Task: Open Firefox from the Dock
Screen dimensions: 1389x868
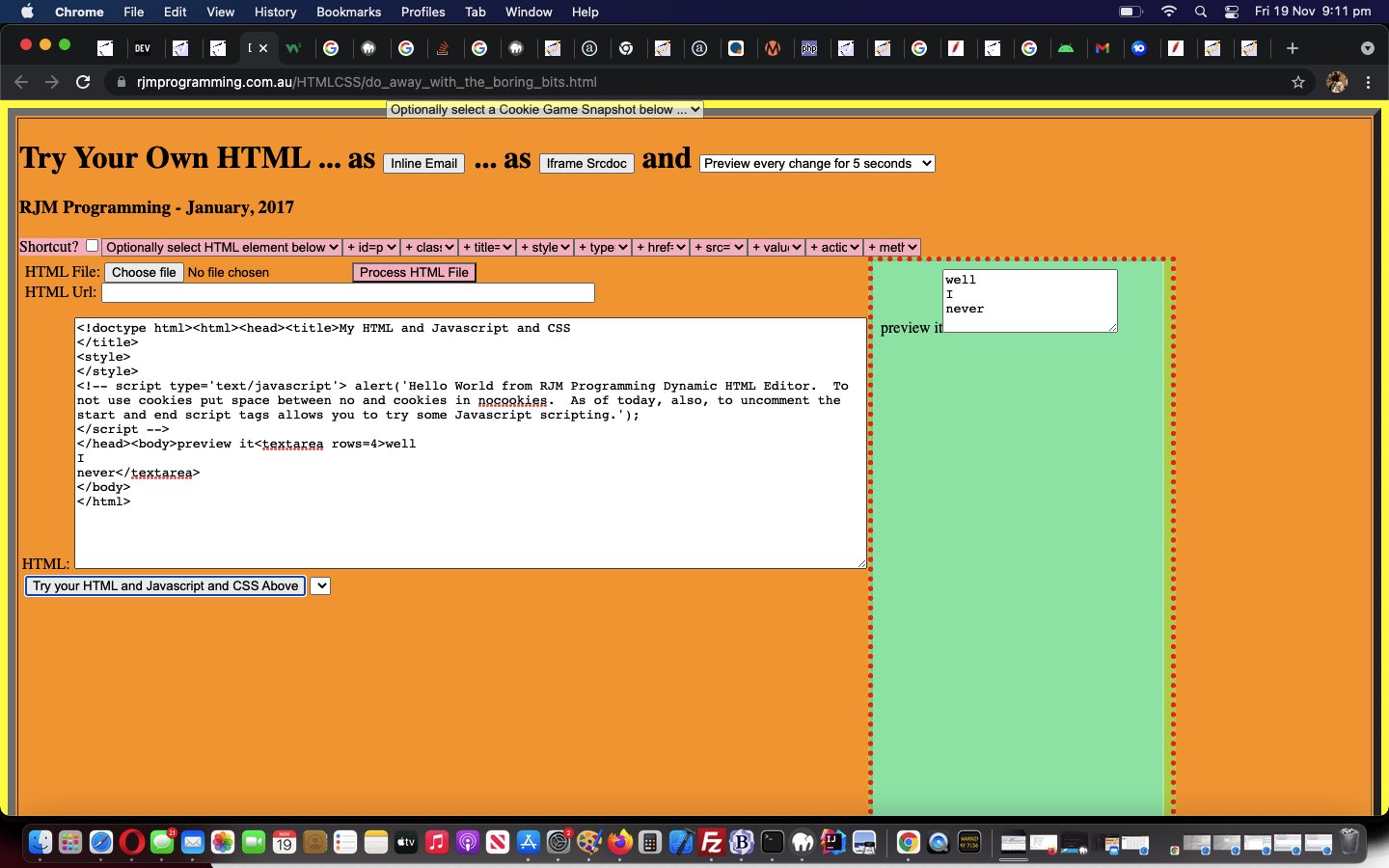Action: (x=620, y=842)
